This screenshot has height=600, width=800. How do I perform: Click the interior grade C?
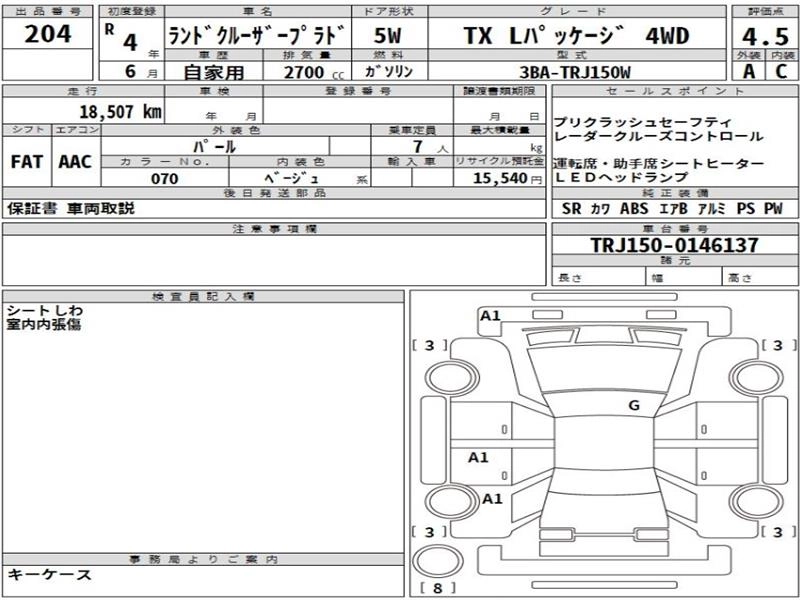(781, 71)
